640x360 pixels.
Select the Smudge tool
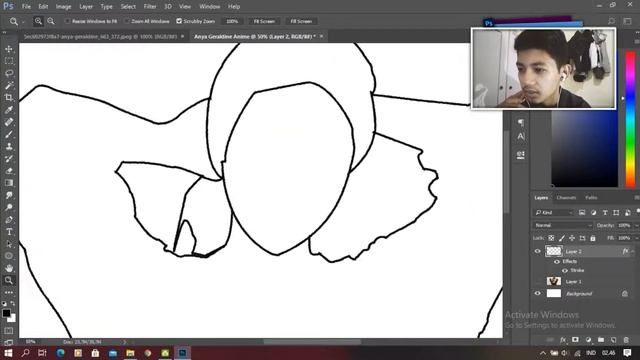(x=9, y=195)
